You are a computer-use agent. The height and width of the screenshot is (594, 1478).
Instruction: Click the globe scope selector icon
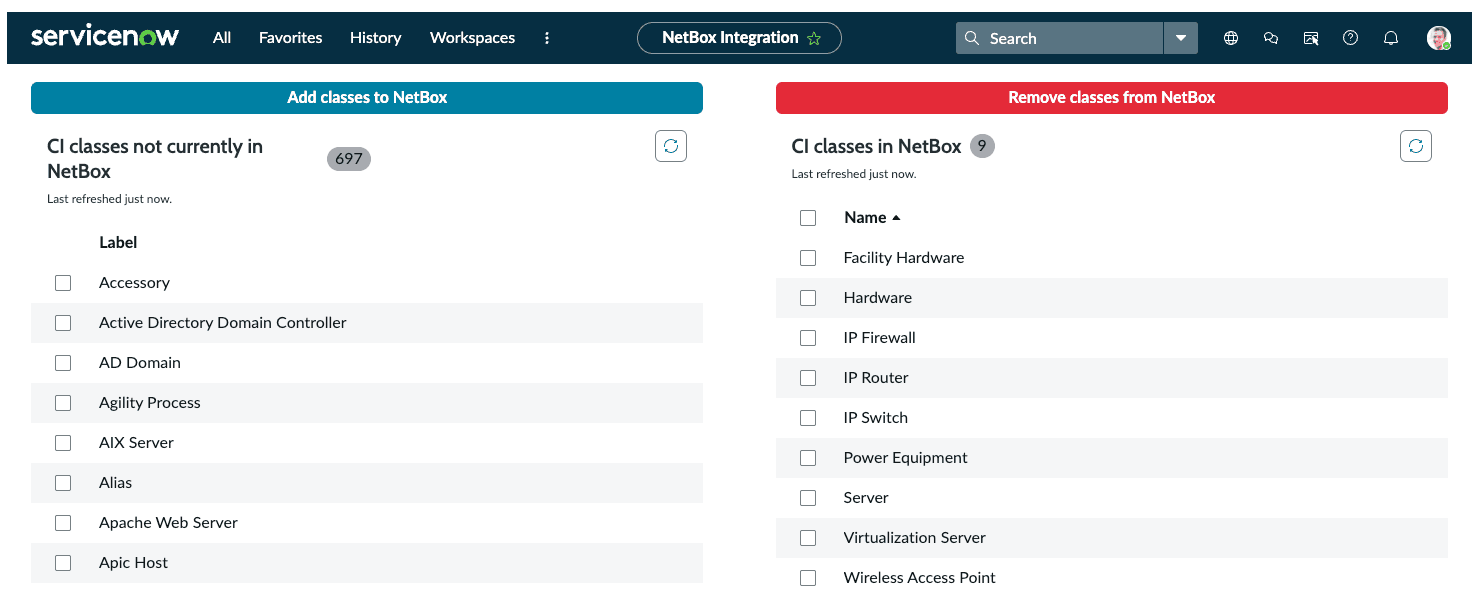pyautogui.click(x=1230, y=37)
